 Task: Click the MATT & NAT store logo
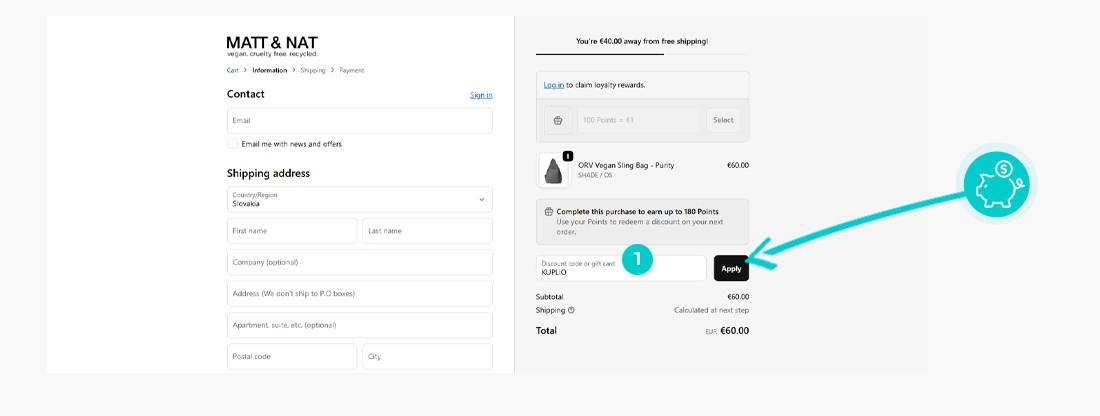point(272,46)
